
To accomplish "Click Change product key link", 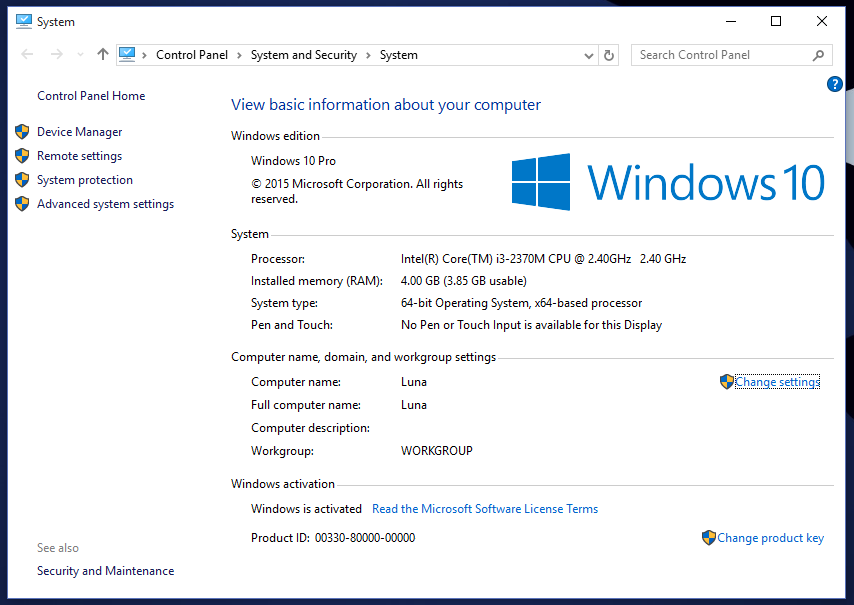I will pos(770,538).
